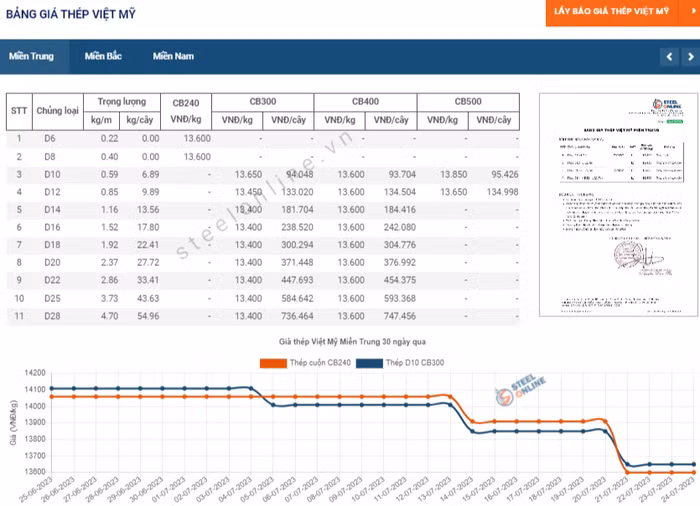Select the D22 row label
This screenshot has height=506, width=700.
coord(52,280)
